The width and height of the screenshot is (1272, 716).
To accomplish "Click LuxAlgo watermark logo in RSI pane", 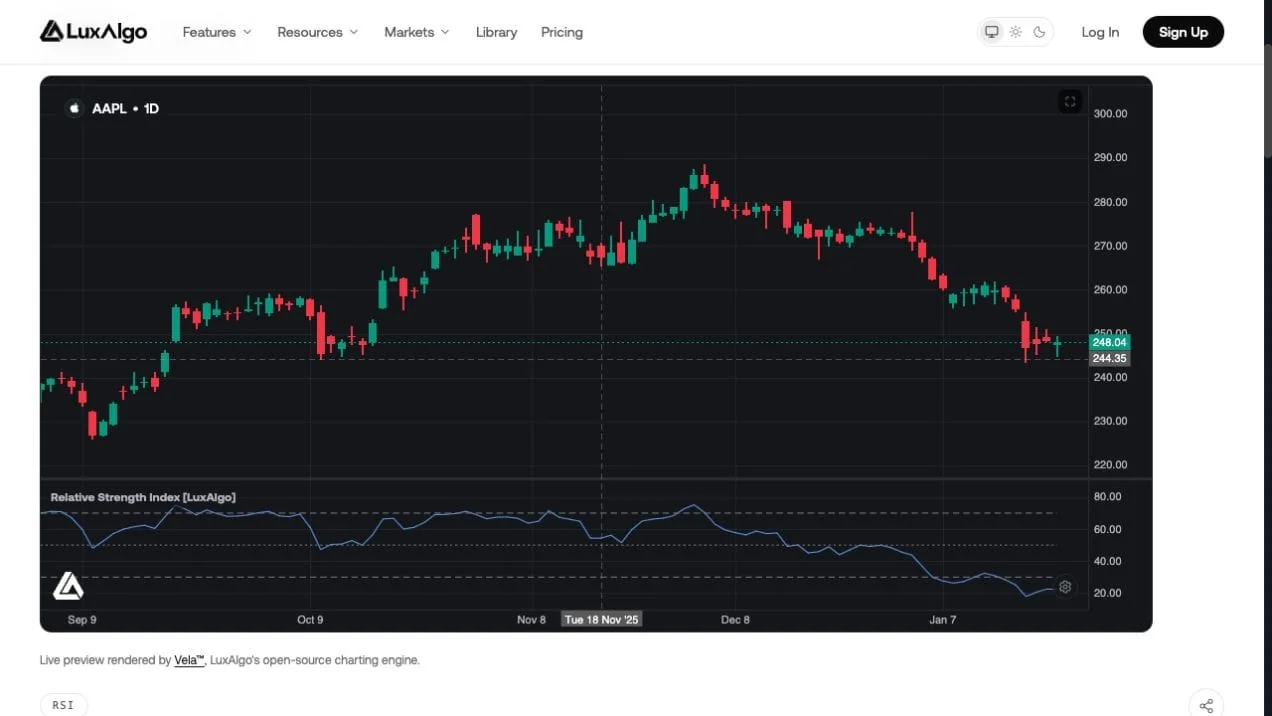I will [68, 586].
